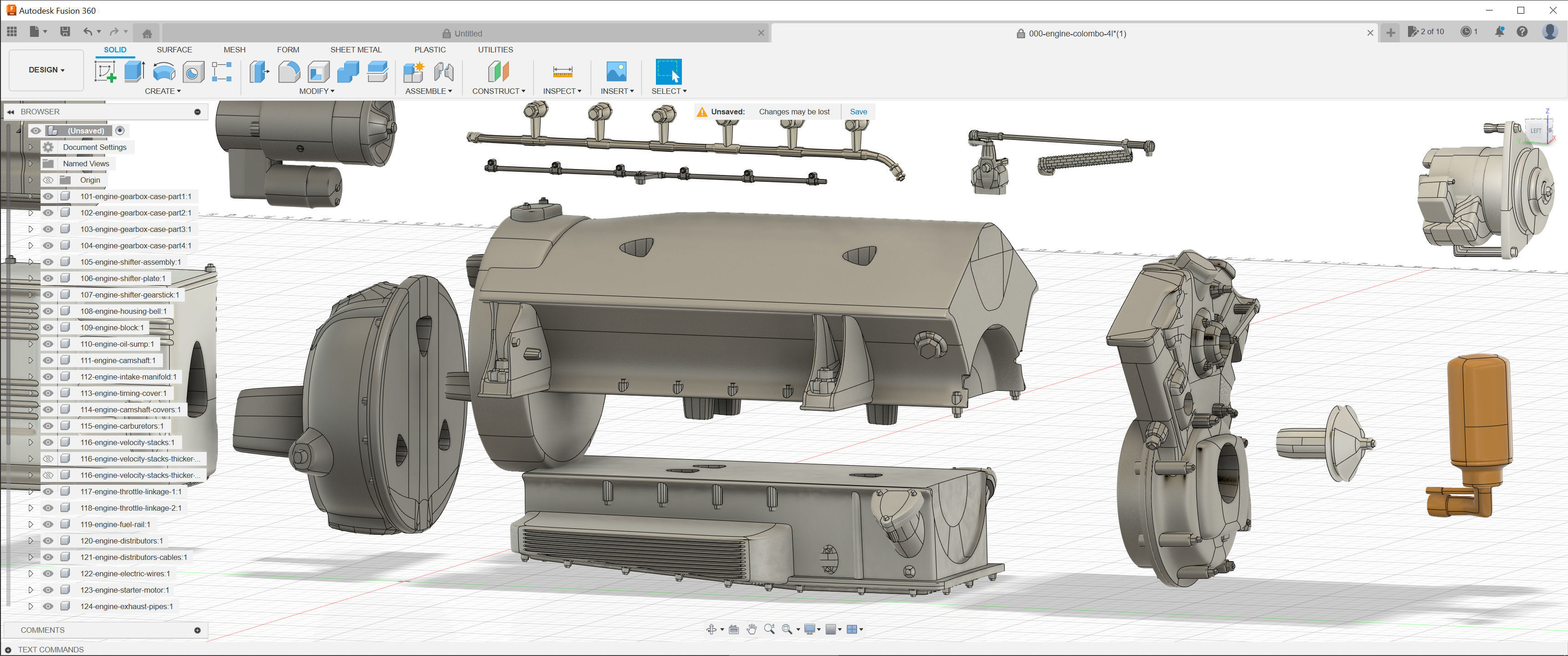1568x656 pixels.
Task: Switch to the SURFACE tab
Action: pos(174,50)
